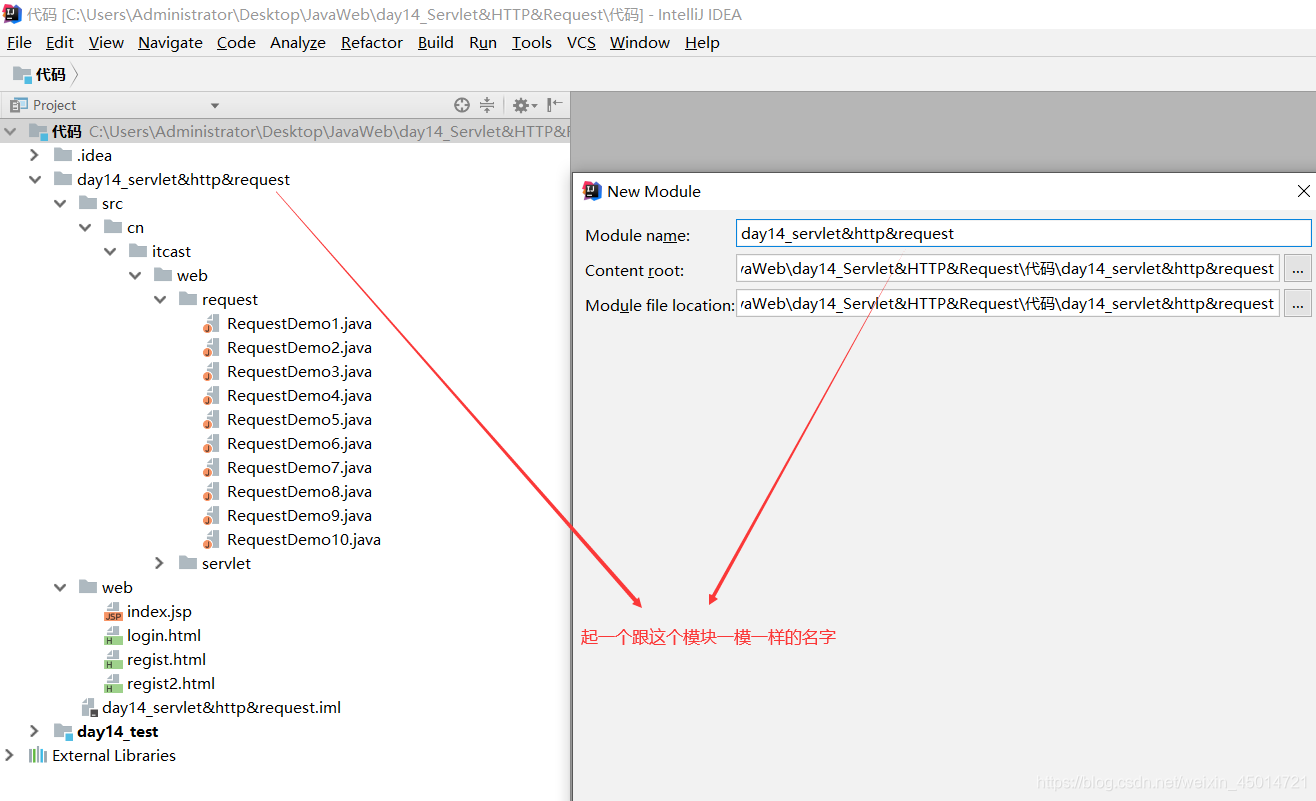Browse for Module file location with ... button
1316x801 pixels.
pos(1297,304)
